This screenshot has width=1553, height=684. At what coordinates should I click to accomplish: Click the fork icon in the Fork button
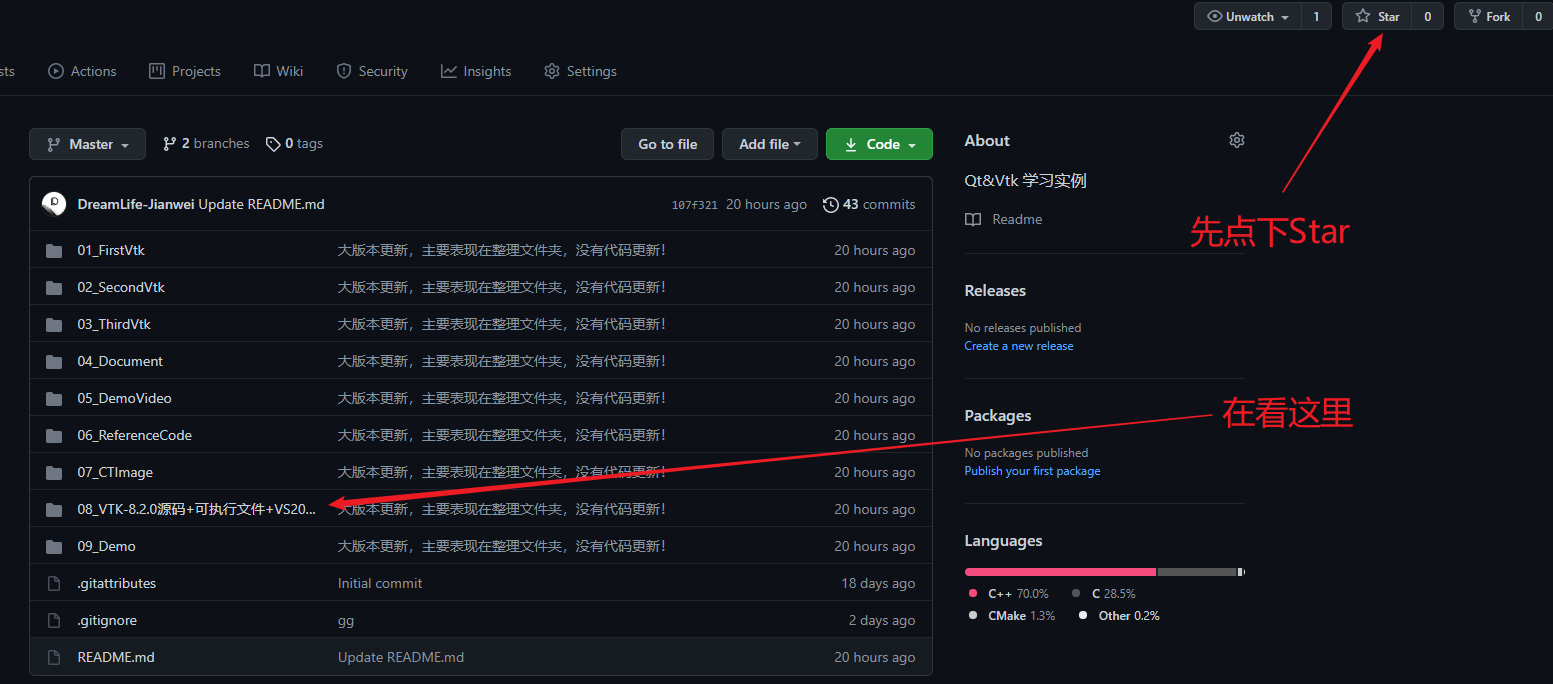1474,16
